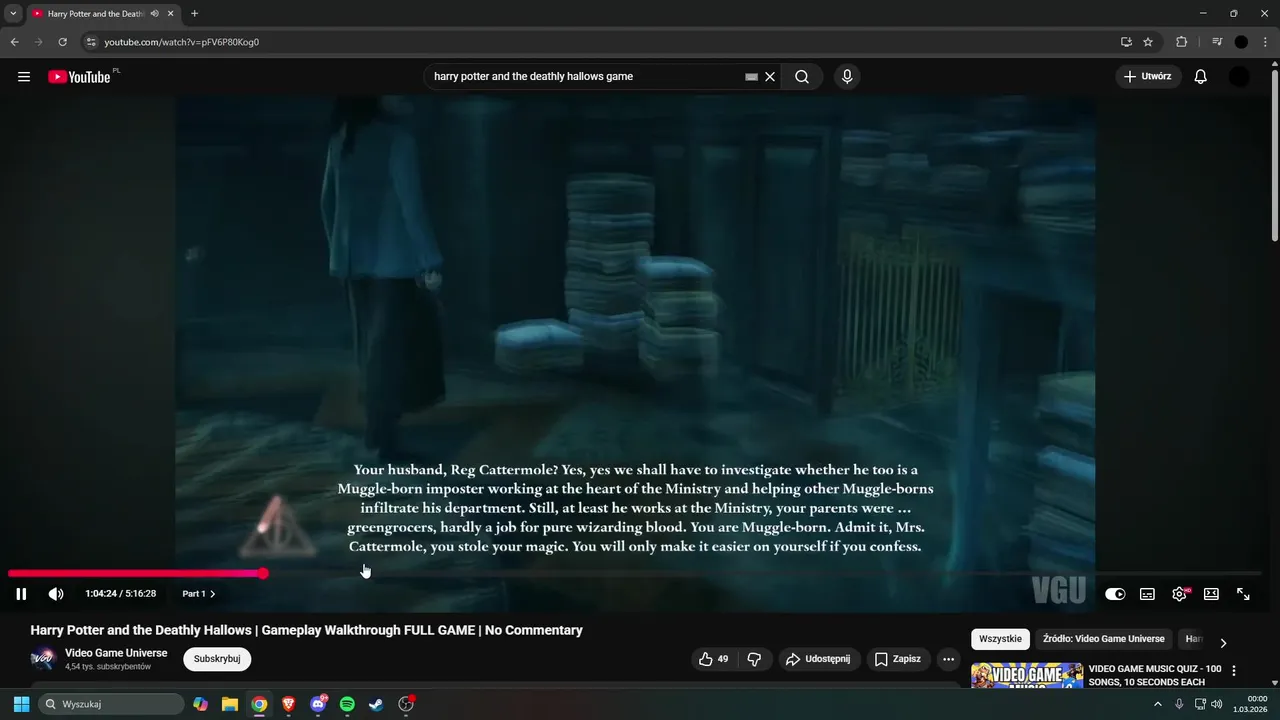Click the browser address bar
The width and height of the screenshot is (1280, 720).
coord(600,42)
